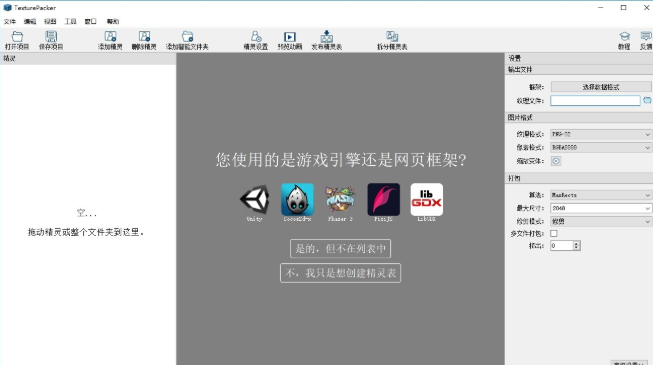Click the Add Smart Folder (添加智能文件夹) icon

[187, 40]
